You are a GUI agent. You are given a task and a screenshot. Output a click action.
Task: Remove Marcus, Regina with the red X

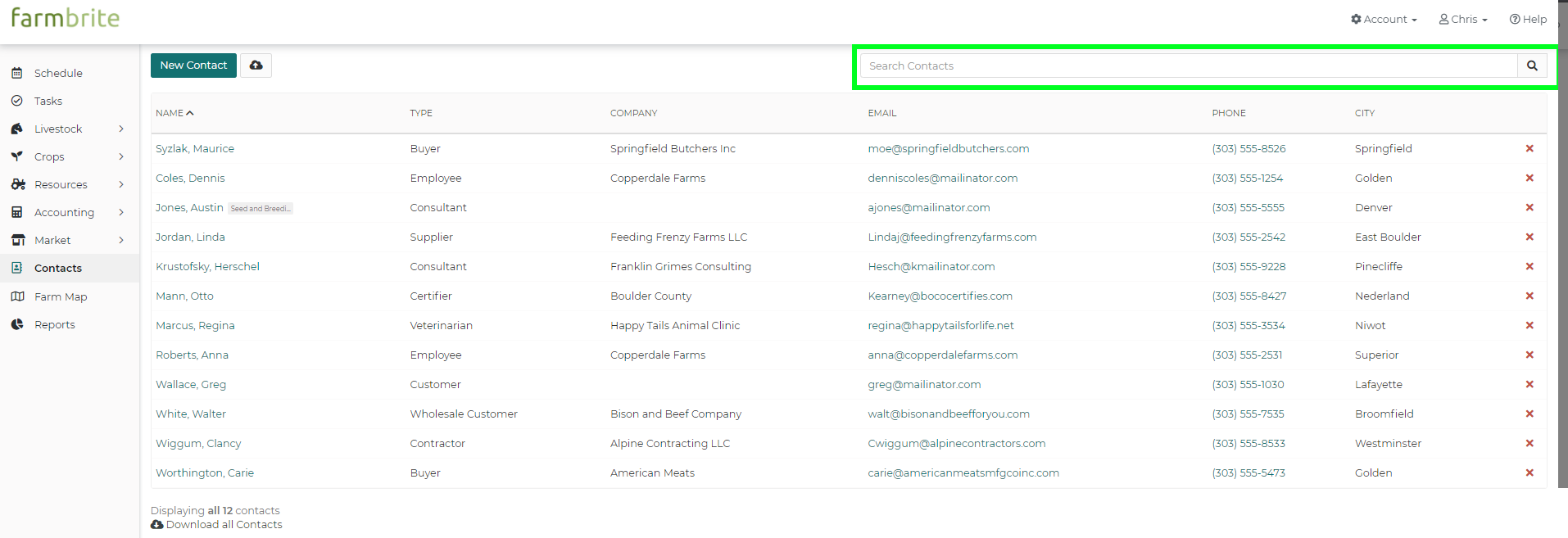(1529, 325)
